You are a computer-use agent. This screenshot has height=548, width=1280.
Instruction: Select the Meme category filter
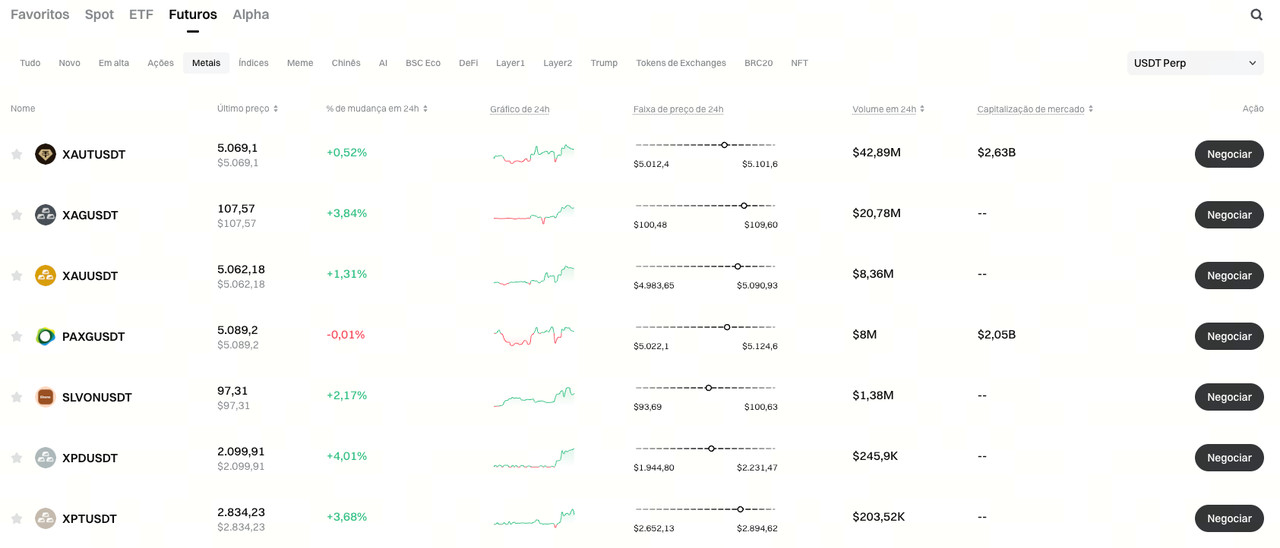pyautogui.click(x=300, y=63)
